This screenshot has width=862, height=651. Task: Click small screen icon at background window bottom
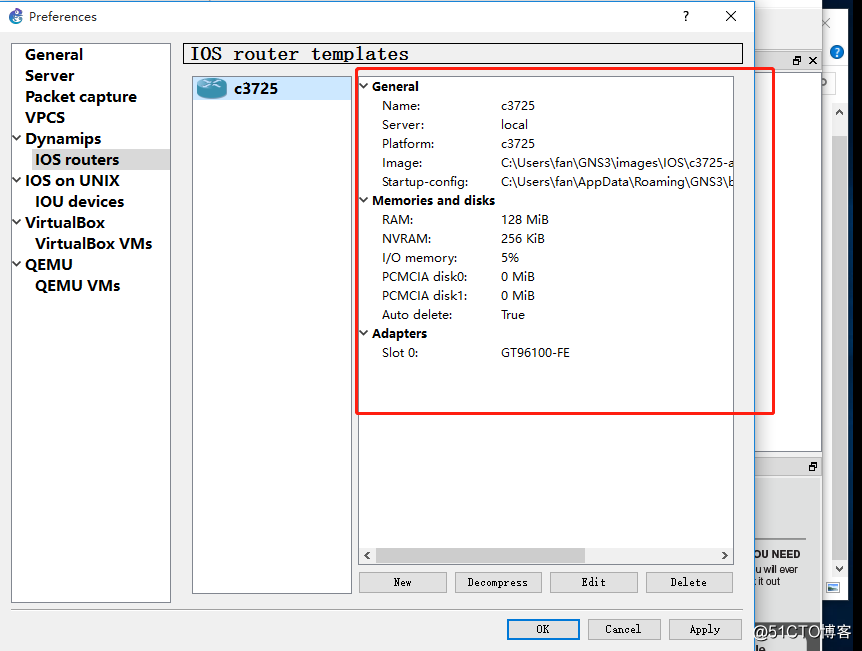[833, 588]
